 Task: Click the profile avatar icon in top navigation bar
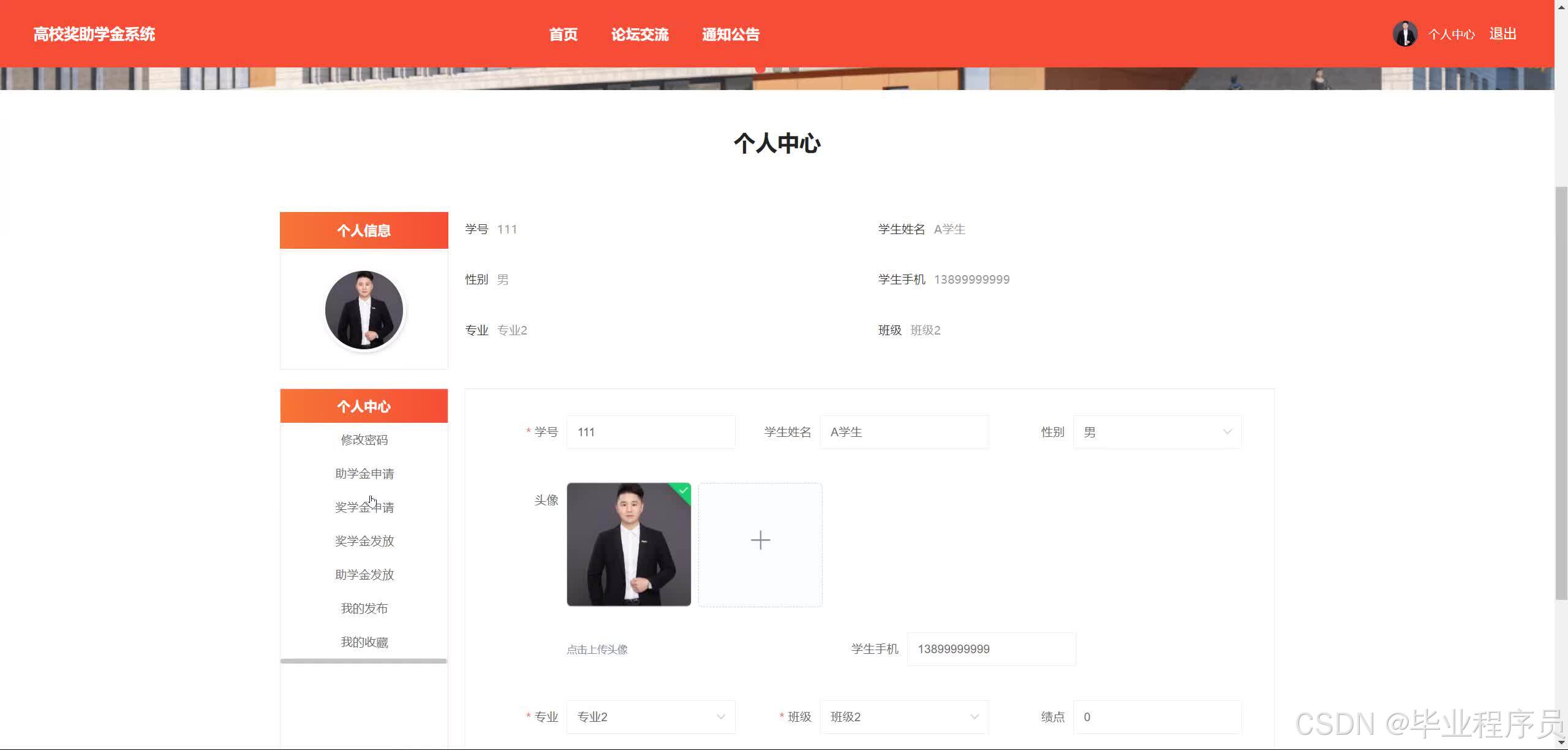tap(1404, 33)
